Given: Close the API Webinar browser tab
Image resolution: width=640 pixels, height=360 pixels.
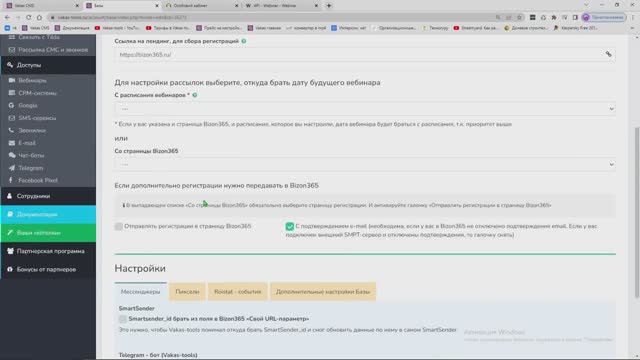Looking at the screenshot, I should tap(316, 6).
